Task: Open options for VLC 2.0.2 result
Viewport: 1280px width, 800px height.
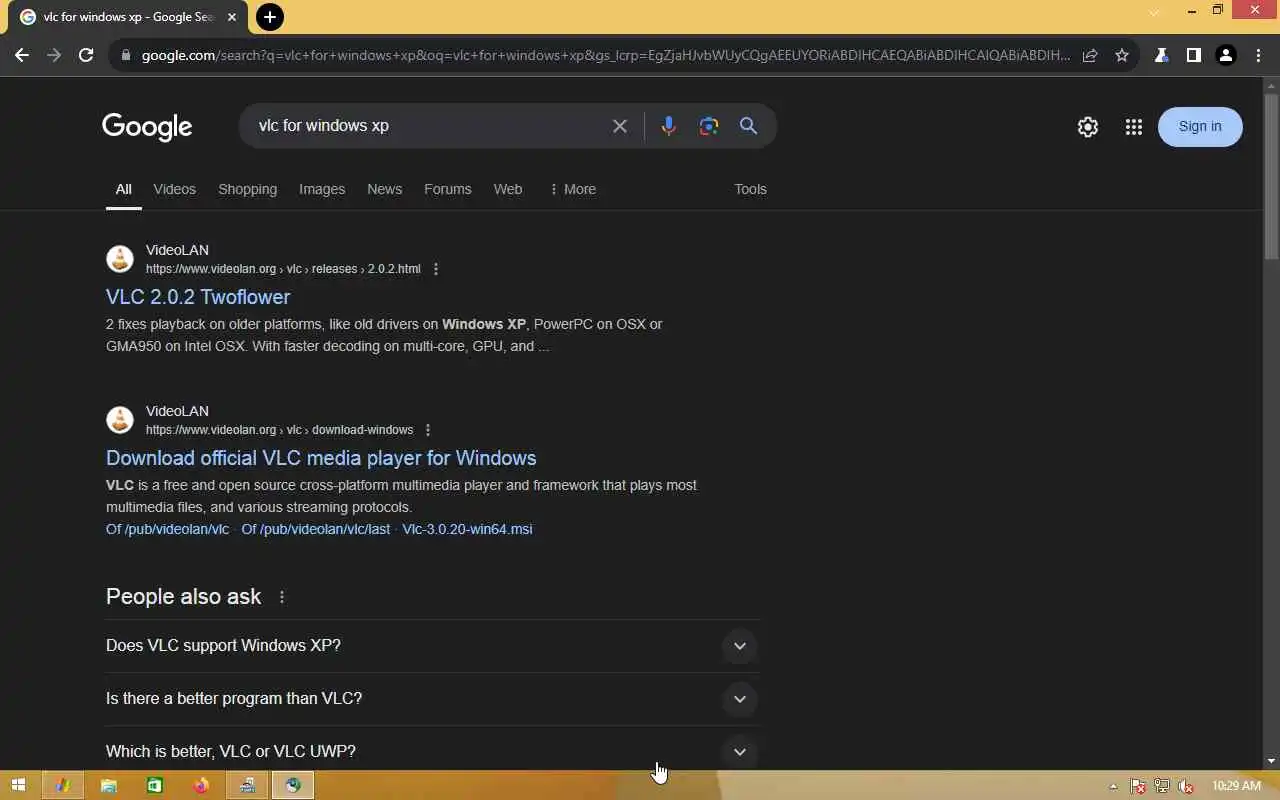Action: (x=435, y=269)
